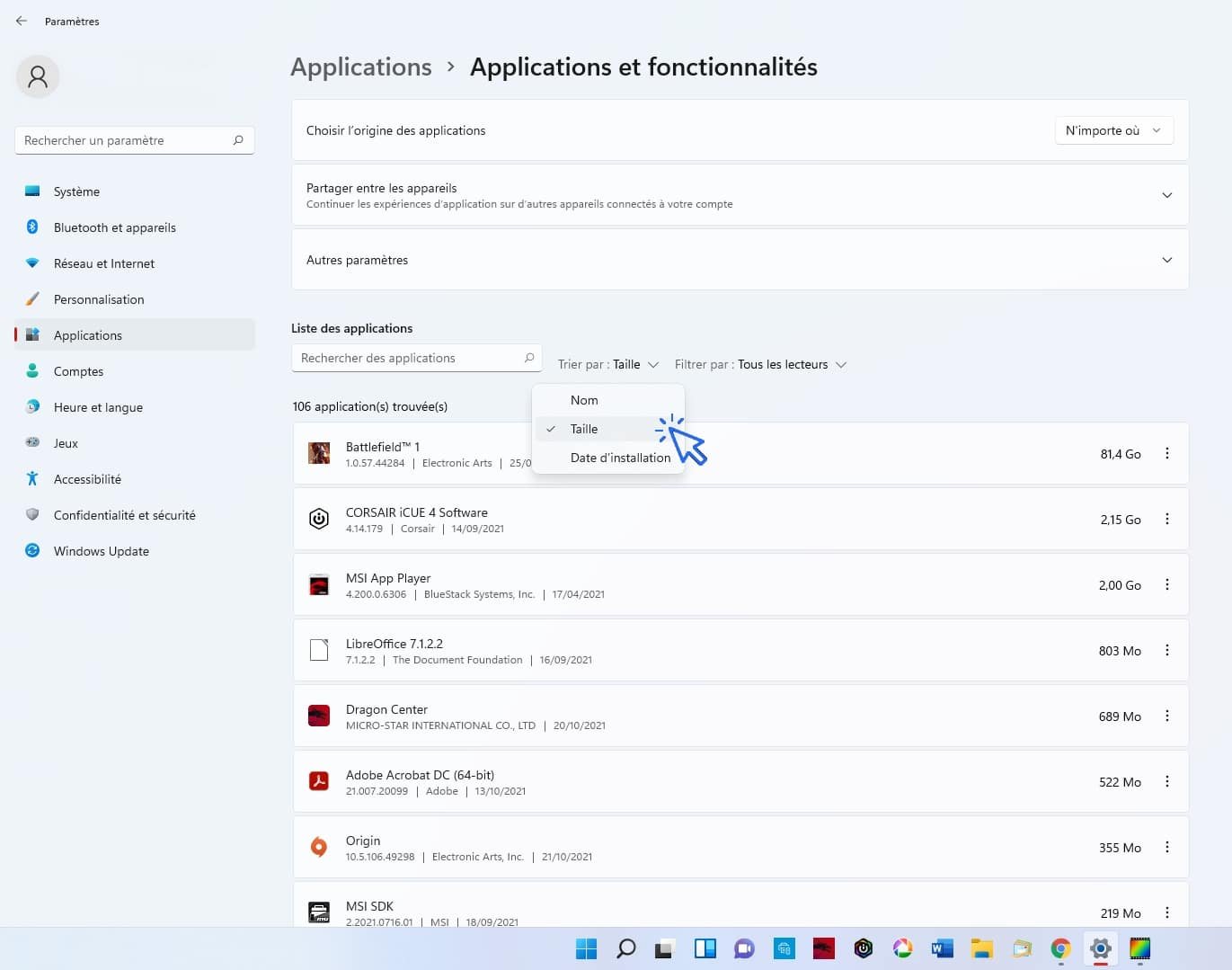This screenshot has width=1232, height=970.
Task: Open Jeux settings
Action: click(135, 443)
